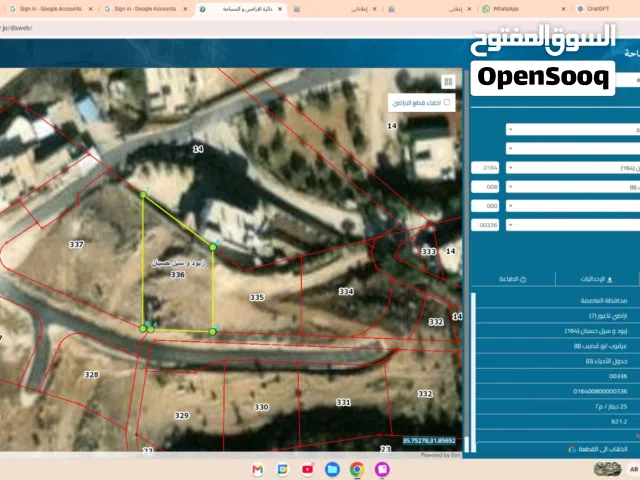Click parcel label 335 on the map
640x480 pixels.
point(257,297)
